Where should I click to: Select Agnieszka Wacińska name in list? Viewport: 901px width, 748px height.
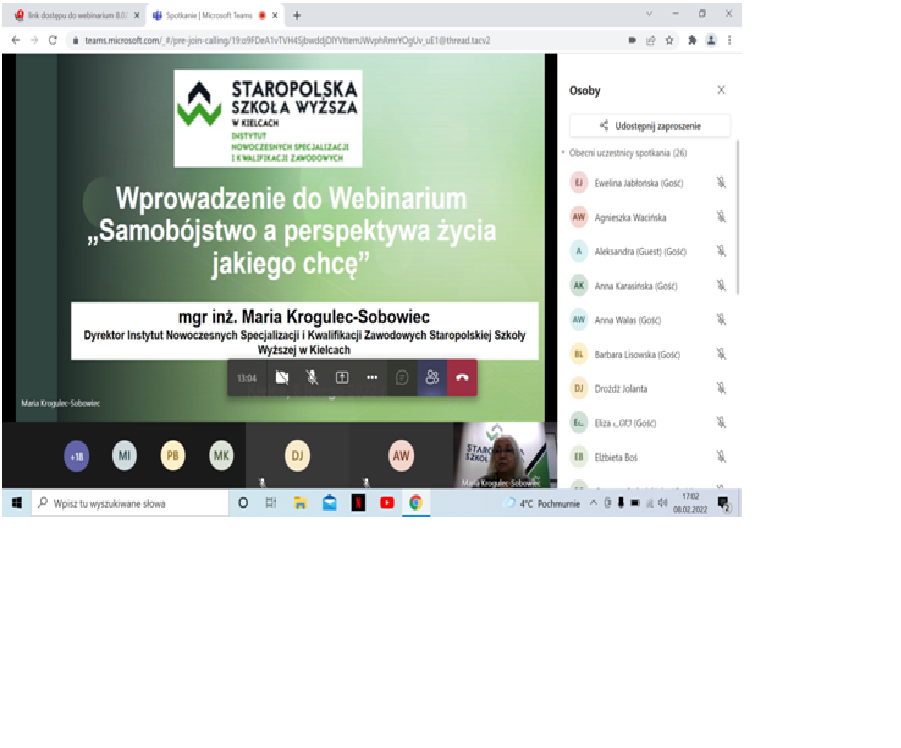(630, 217)
